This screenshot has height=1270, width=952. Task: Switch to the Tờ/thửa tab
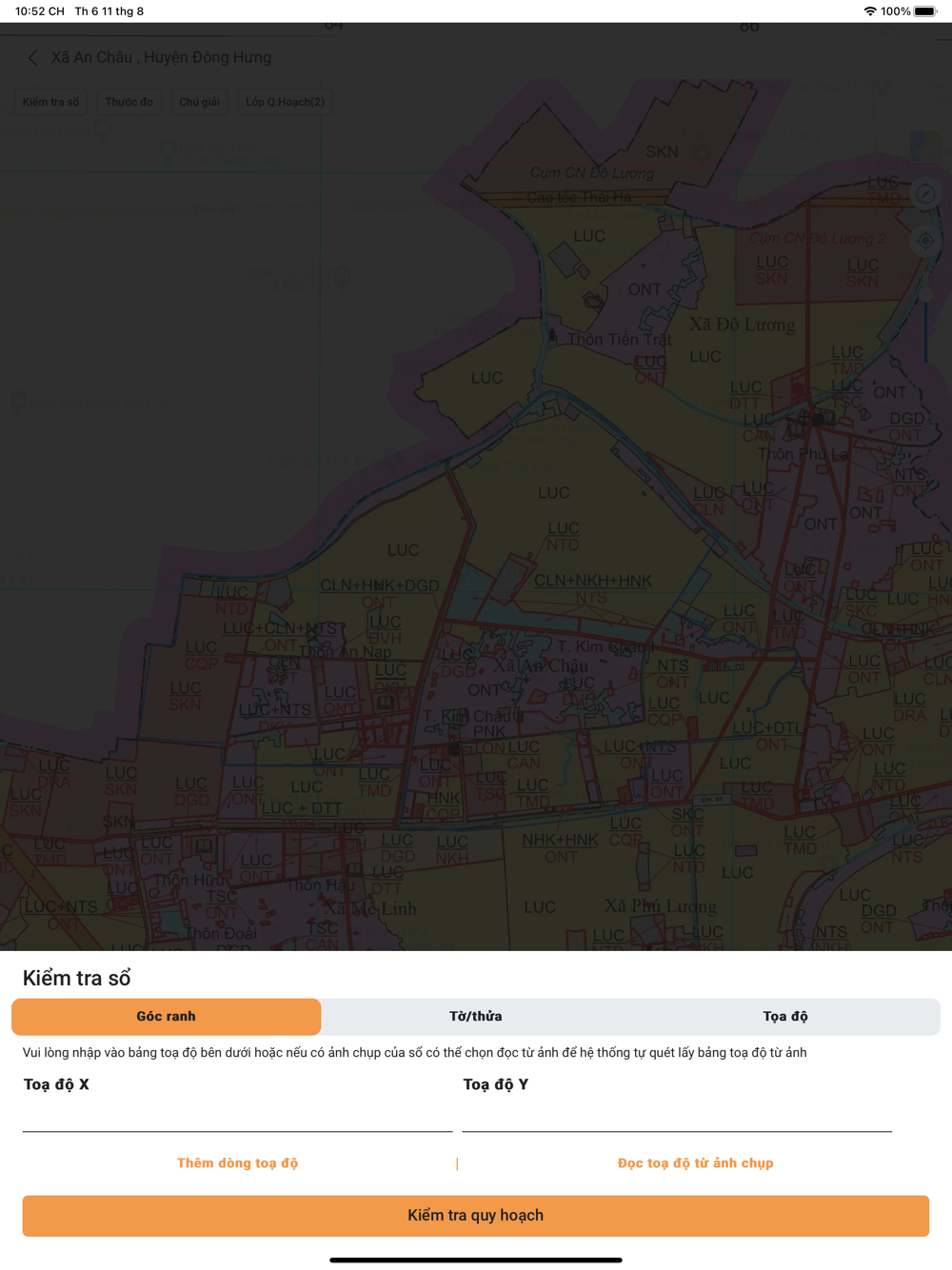(476, 1017)
